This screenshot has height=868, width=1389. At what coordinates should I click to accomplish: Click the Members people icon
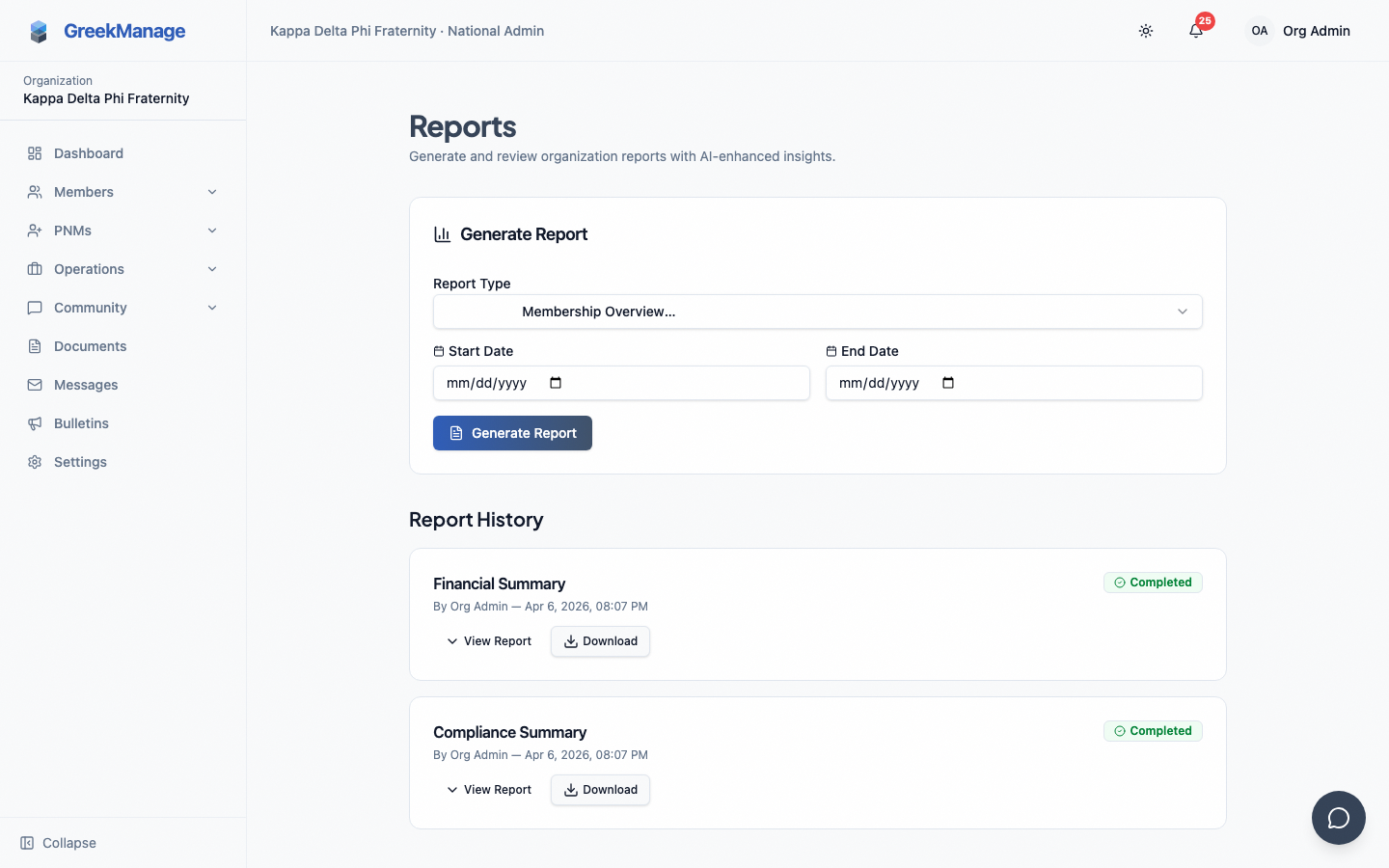35,192
